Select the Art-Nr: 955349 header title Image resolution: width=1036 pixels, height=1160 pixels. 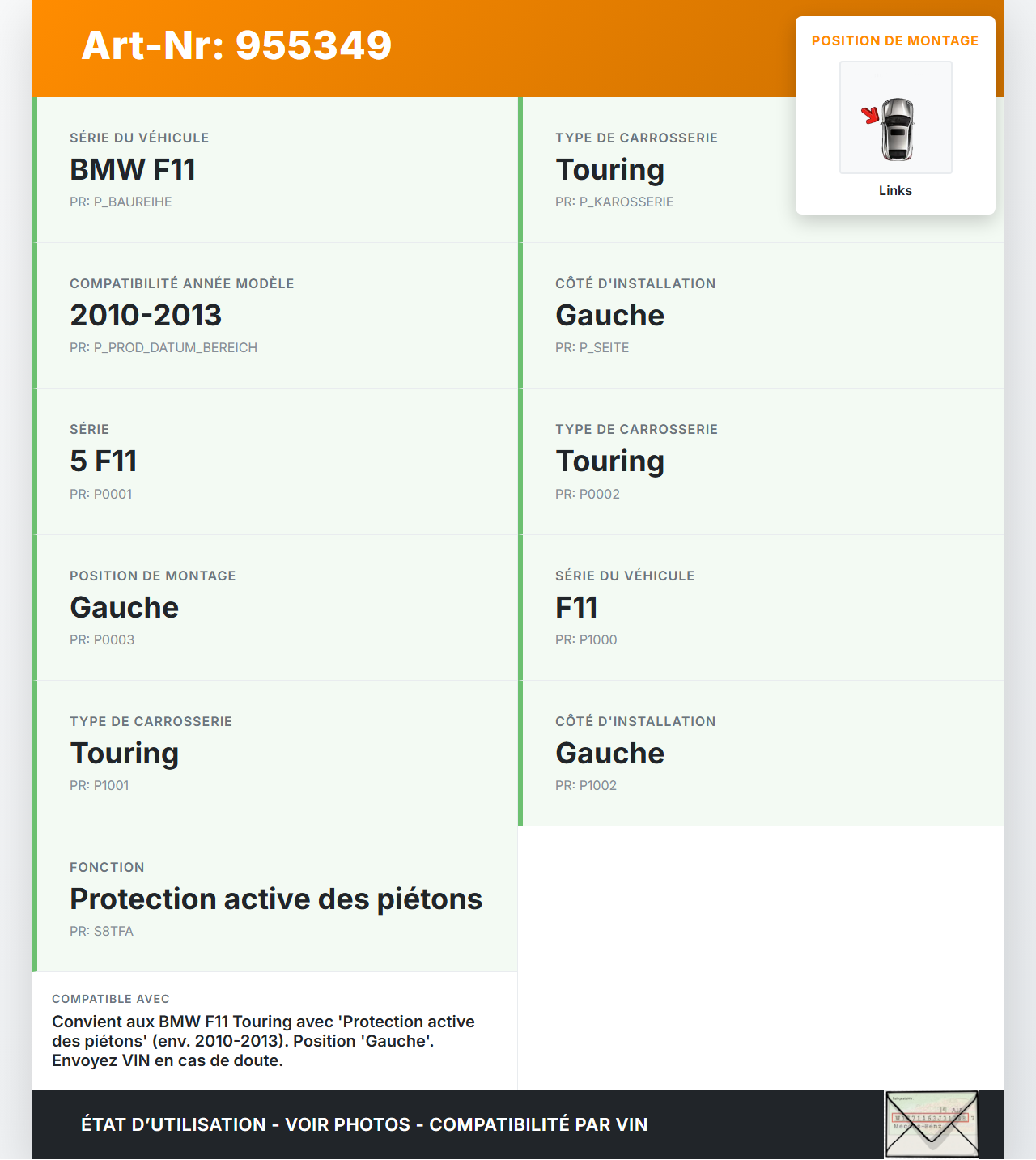click(x=236, y=45)
